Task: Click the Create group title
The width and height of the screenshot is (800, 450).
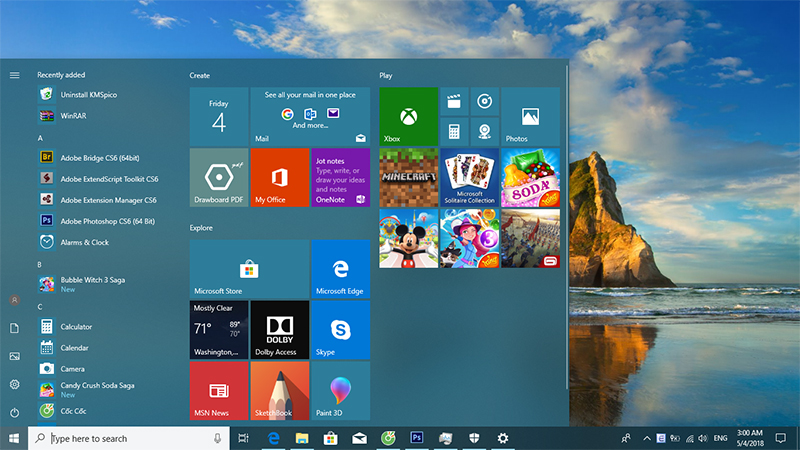Action: [x=199, y=75]
